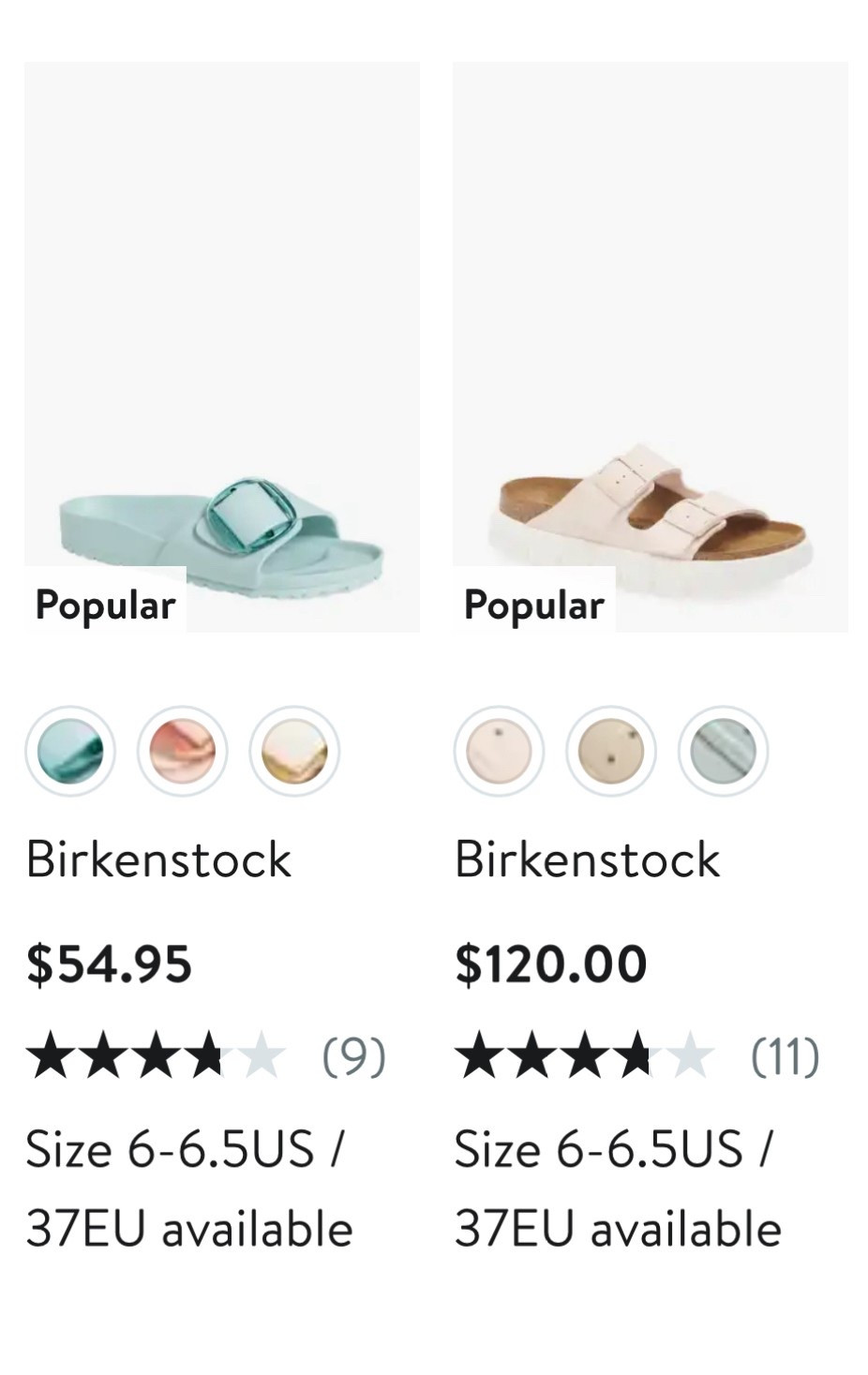868x1375 pixels.
Task: Open the (9) review count
Action: [353, 1055]
